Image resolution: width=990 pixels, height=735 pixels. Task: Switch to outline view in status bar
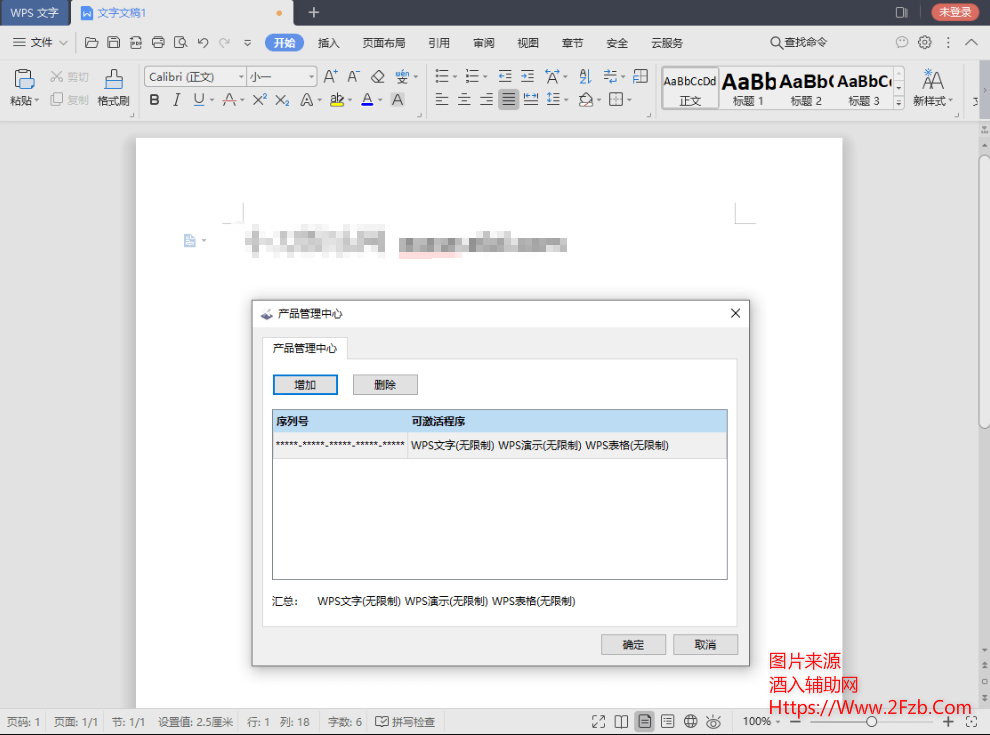pyautogui.click(x=667, y=721)
